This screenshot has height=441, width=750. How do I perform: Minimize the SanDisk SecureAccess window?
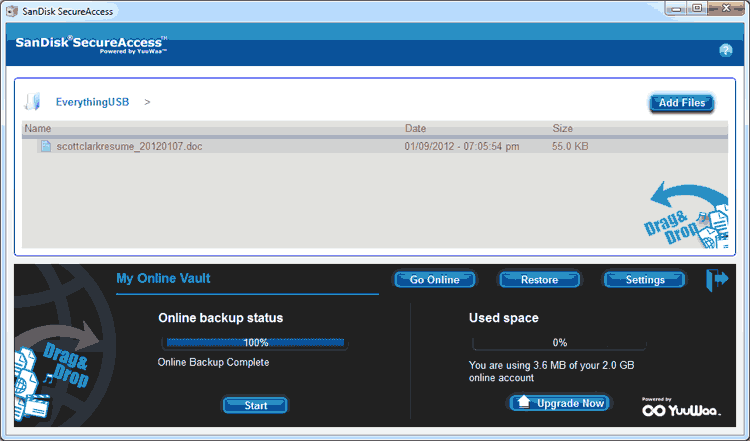coord(676,9)
